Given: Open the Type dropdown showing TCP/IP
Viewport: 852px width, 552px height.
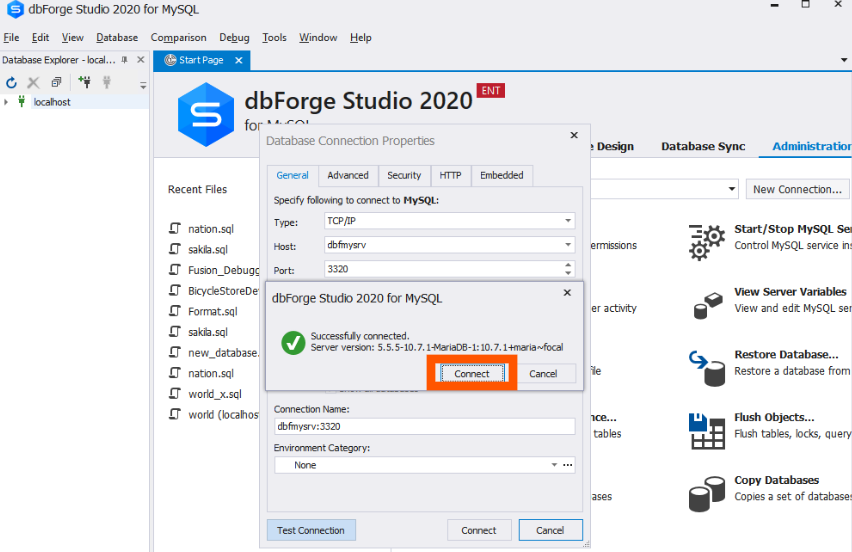Looking at the screenshot, I should click(568, 221).
